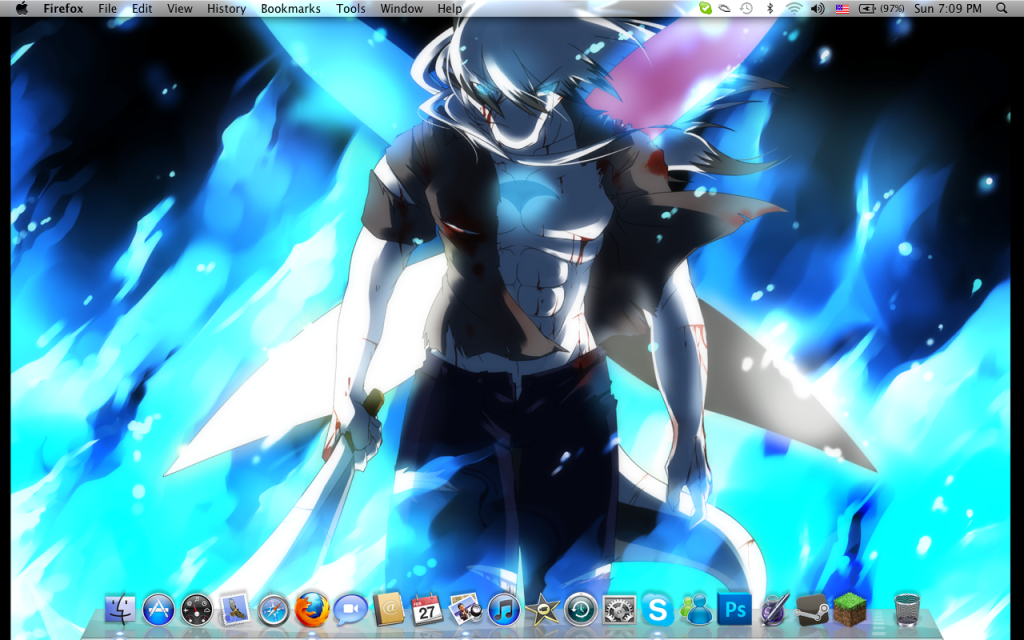Launch Photoshop from the dock
Screen dimensions: 1024x640
click(x=734, y=611)
